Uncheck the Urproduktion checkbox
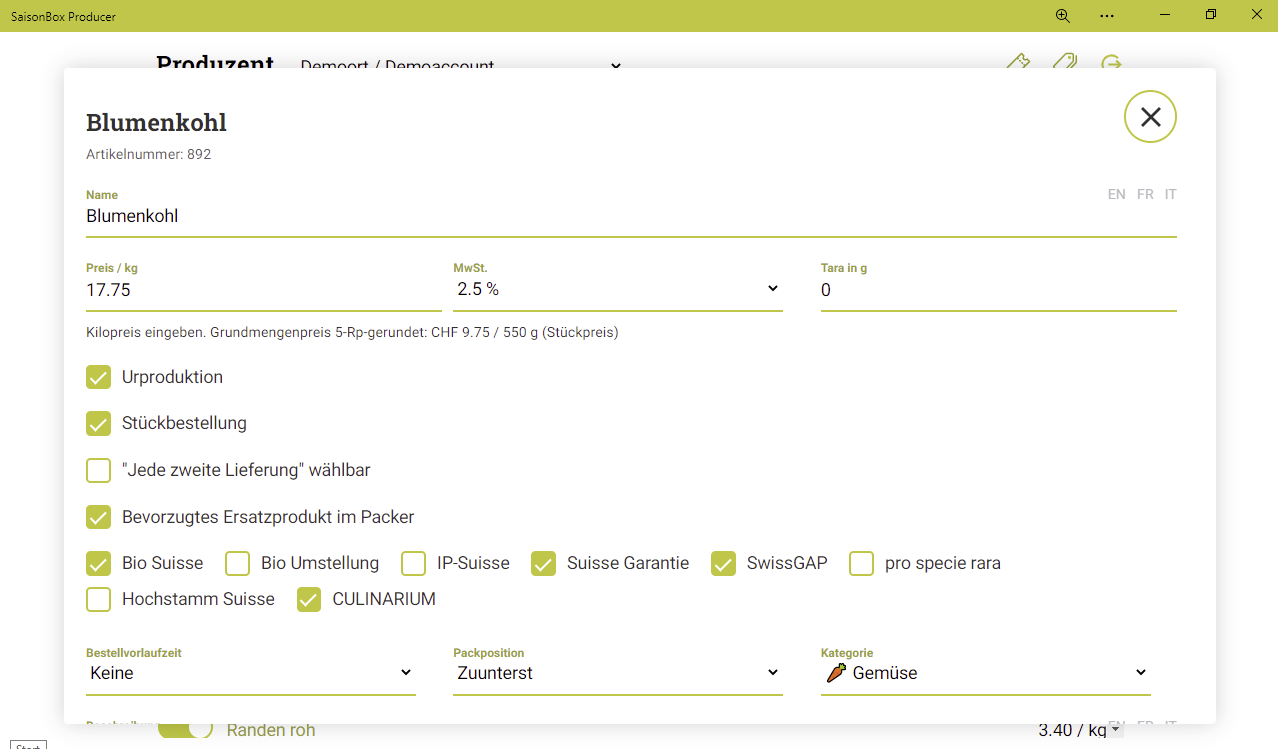 (x=98, y=377)
